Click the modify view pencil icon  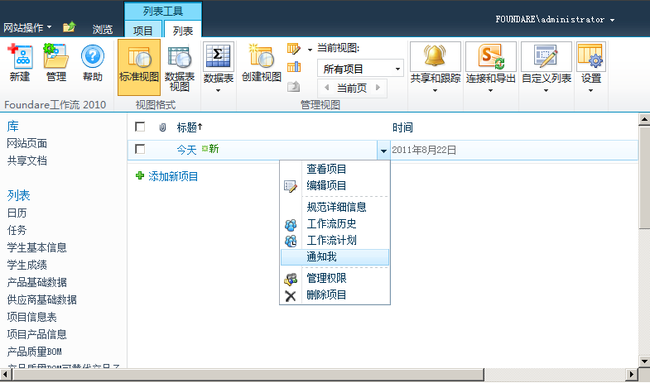click(293, 49)
